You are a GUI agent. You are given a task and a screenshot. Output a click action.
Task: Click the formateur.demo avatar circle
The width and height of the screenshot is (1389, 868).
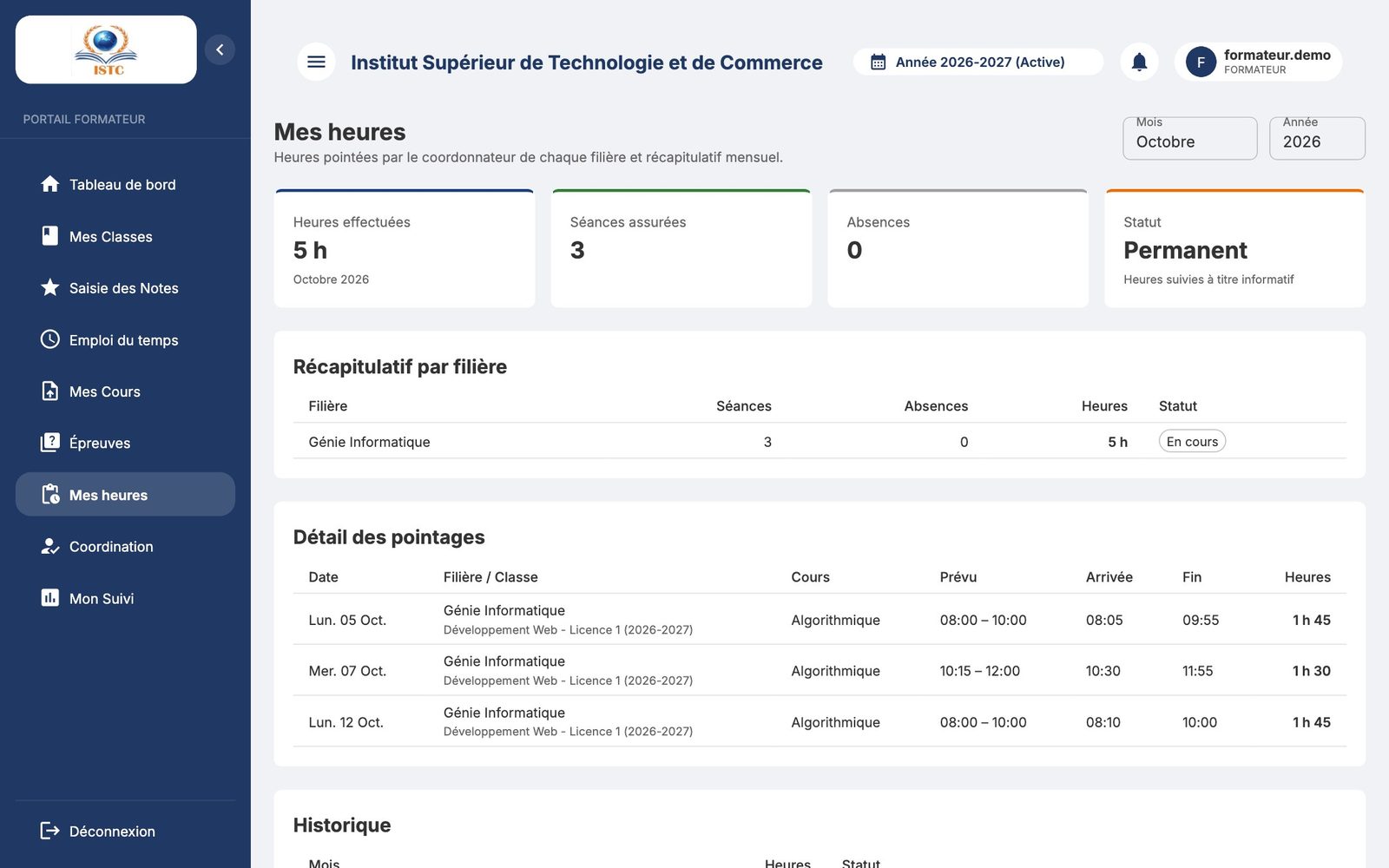(x=1201, y=62)
